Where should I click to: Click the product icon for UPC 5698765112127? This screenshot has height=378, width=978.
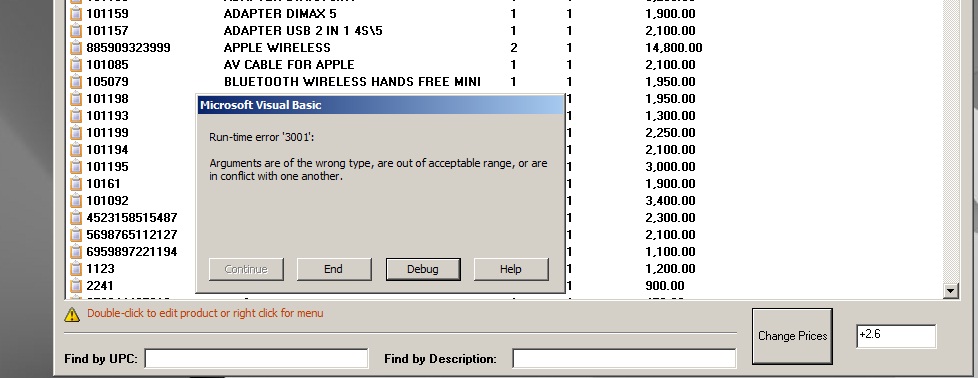[x=75, y=235]
